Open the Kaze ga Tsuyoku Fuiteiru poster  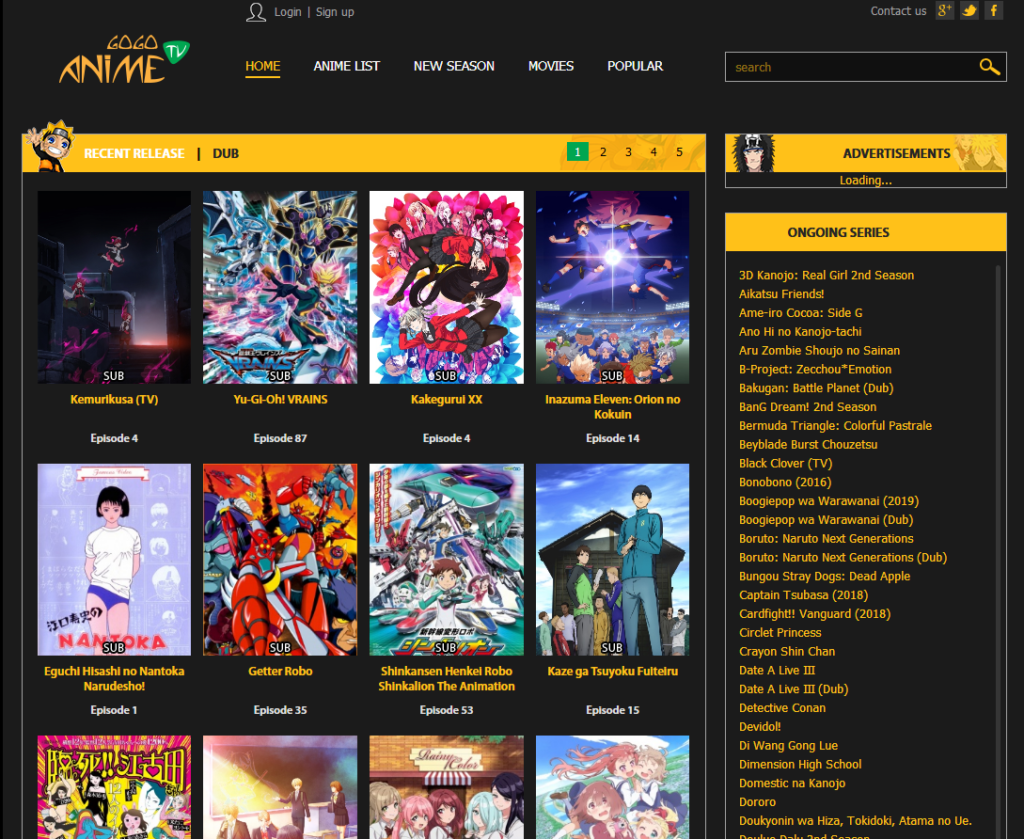click(x=613, y=560)
